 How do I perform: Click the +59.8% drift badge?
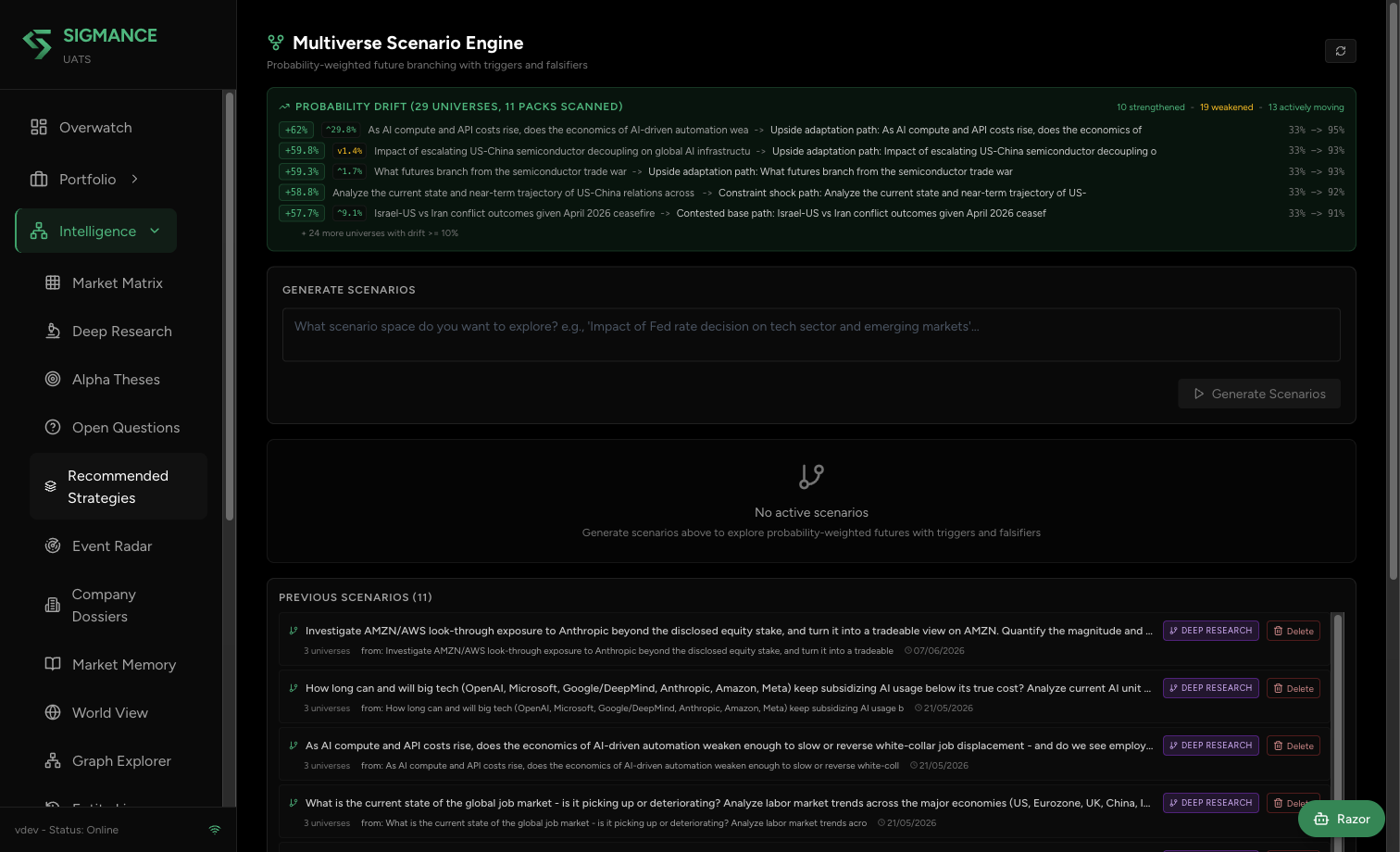click(x=302, y=151)
